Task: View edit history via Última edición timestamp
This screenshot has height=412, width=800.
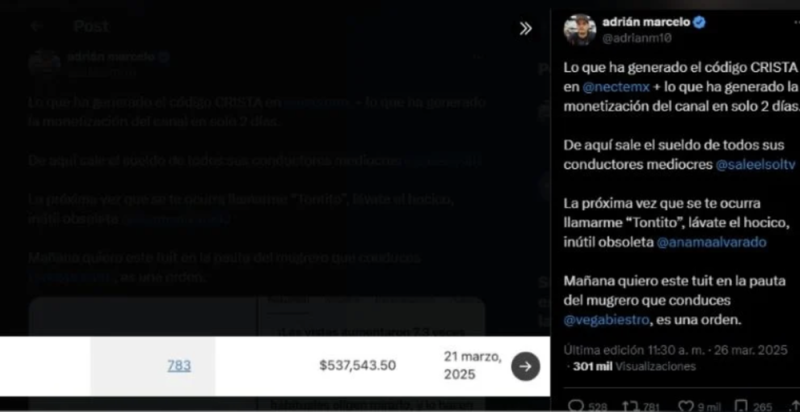Action: coord(676,350)
